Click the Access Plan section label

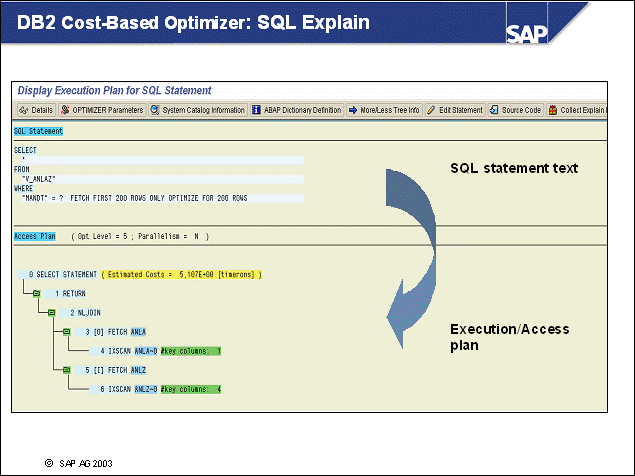pos(35,236)
